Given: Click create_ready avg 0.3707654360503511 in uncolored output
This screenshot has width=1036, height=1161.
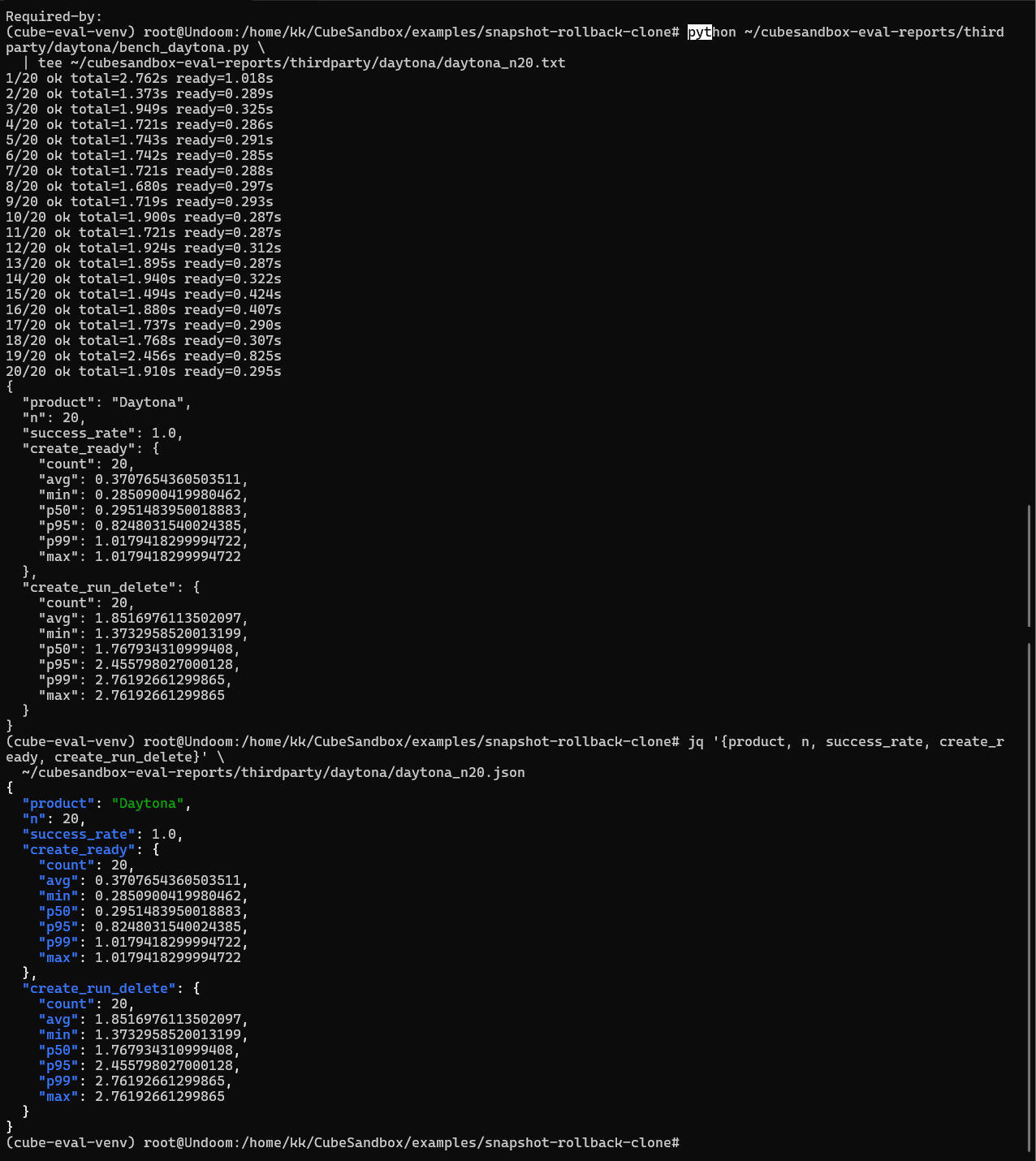Looking at the screenshot, I should tap(144, 479).
